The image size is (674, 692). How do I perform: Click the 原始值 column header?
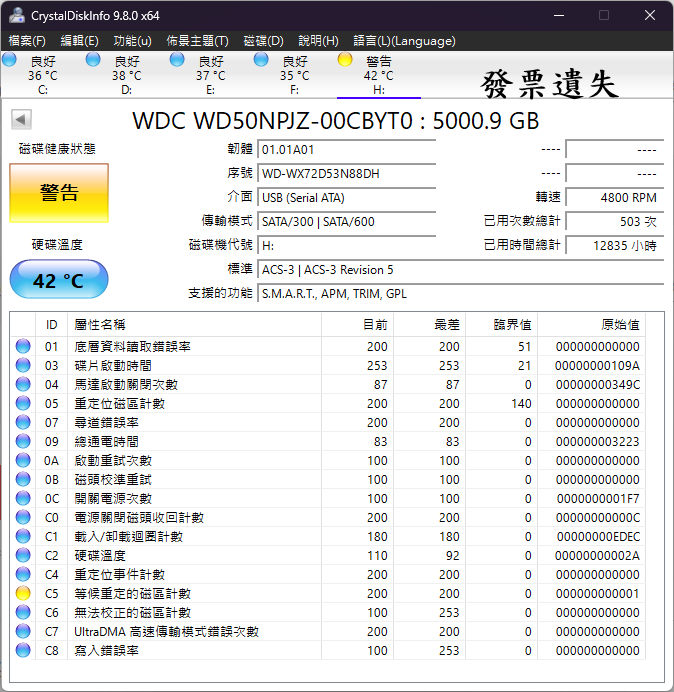619,324
